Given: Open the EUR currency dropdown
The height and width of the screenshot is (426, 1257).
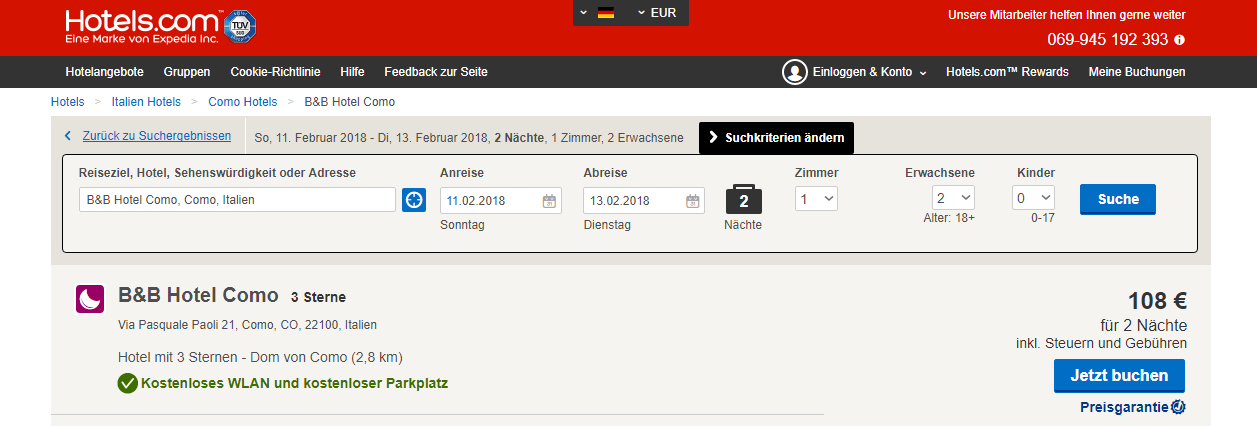Looking at the screenshot, I should [x=657, y=13].
